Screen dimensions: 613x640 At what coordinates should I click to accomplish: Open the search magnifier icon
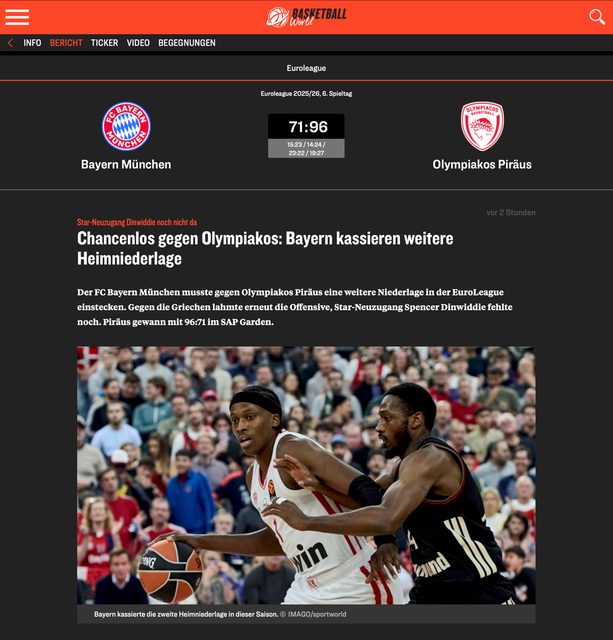click(596, 17)
